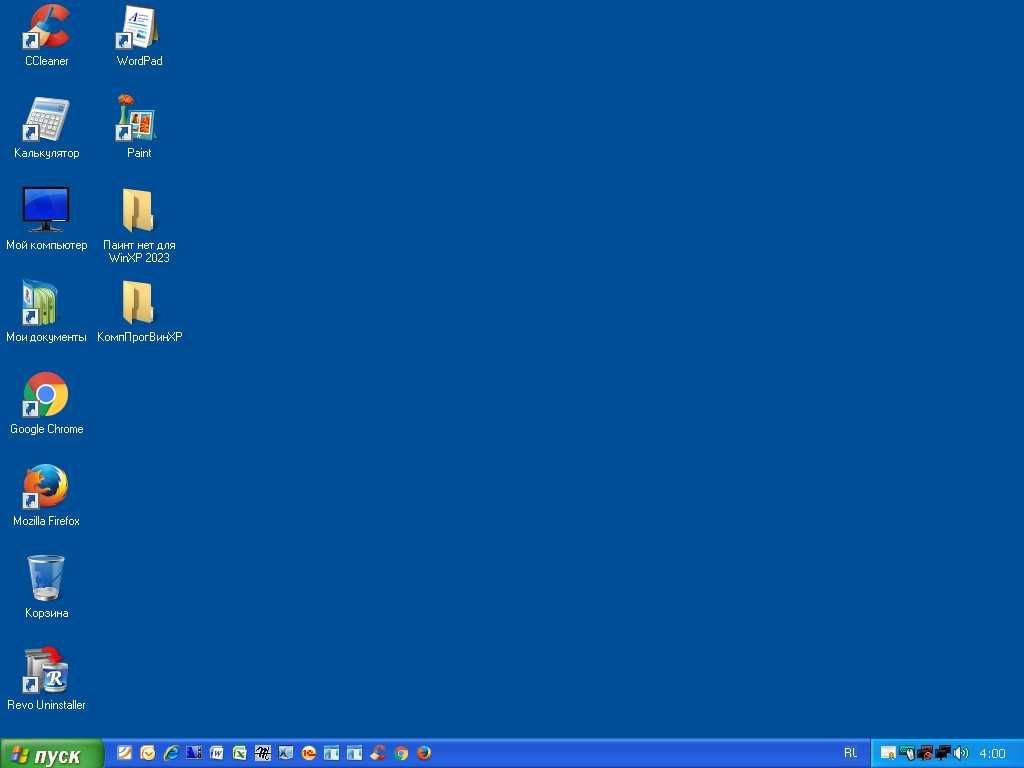Click the keyboard and mouse tray icon
The image size is (1024, 768).
tap(906, 754)
